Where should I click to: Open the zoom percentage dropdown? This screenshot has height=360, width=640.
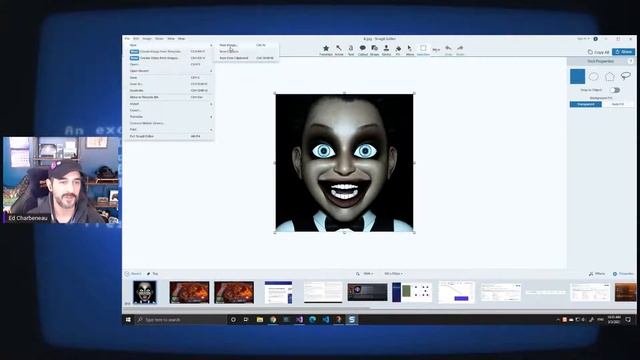(x=368, y=274)
